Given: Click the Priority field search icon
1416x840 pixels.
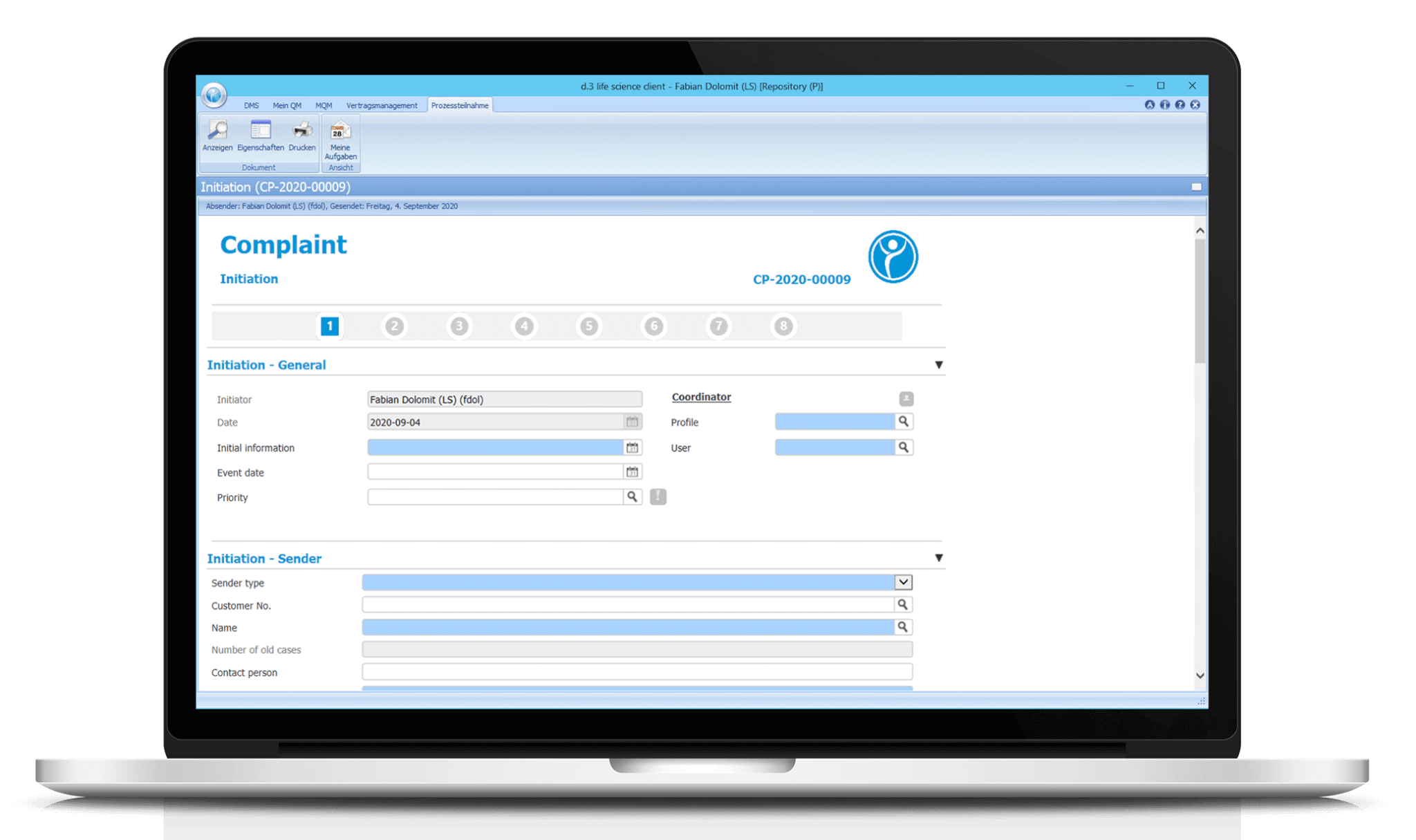Looking at the screenshot, I should [x=633, y=496].
